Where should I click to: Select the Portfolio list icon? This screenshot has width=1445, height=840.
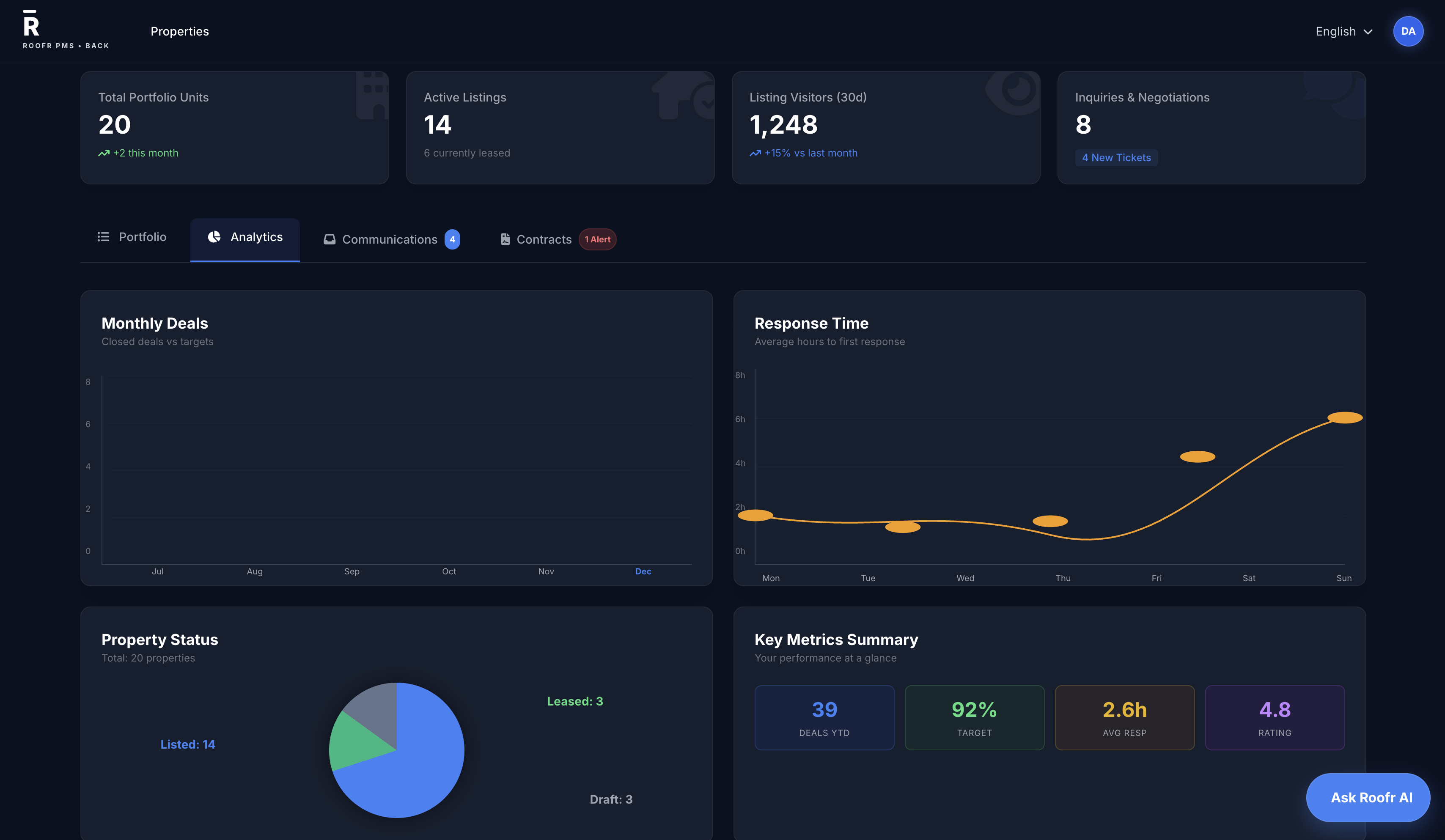pos(103,236)
